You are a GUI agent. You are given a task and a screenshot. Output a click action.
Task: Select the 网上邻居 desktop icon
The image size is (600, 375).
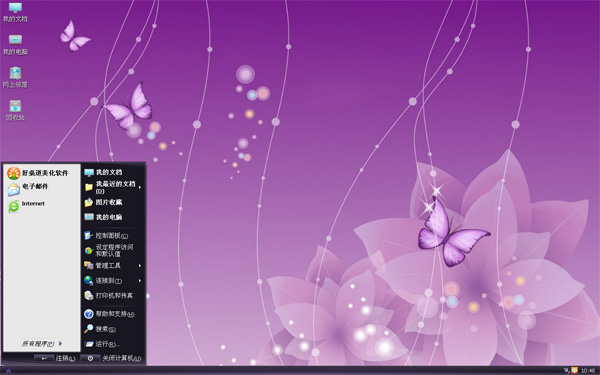[x=15, y=78]
